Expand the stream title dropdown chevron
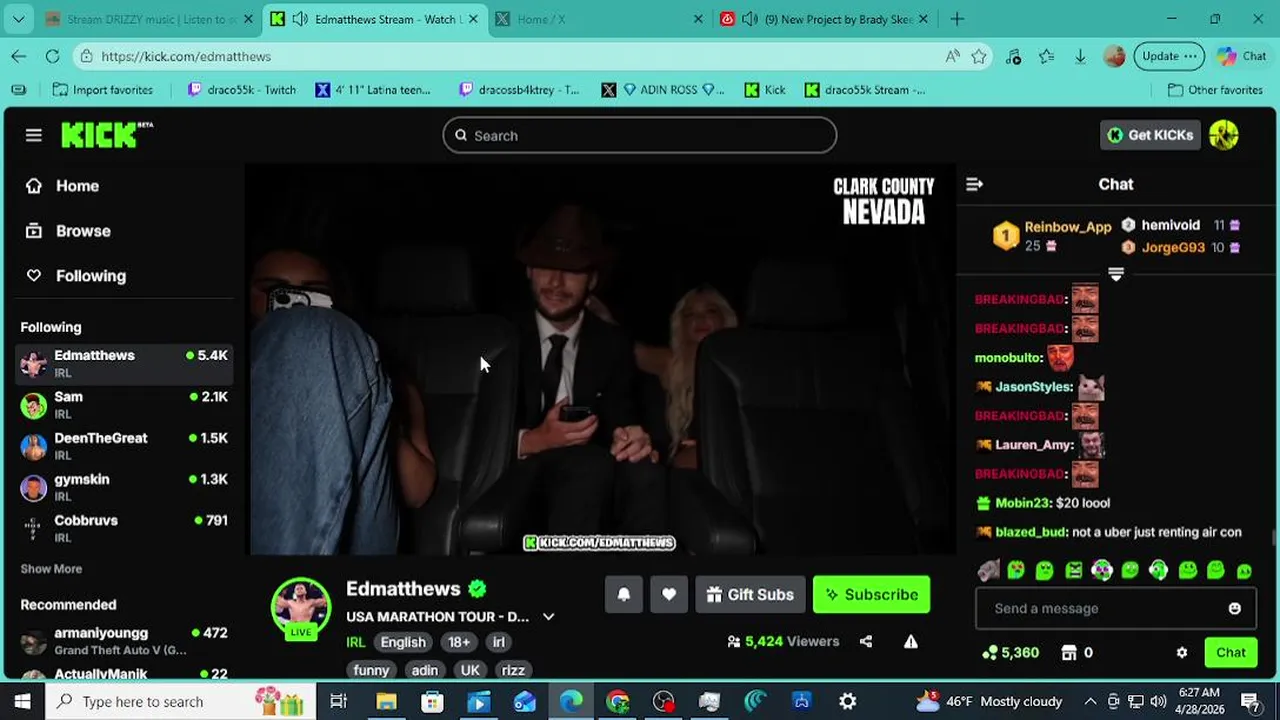Viewport: 1280px width, 720px height. coord(548,617)
